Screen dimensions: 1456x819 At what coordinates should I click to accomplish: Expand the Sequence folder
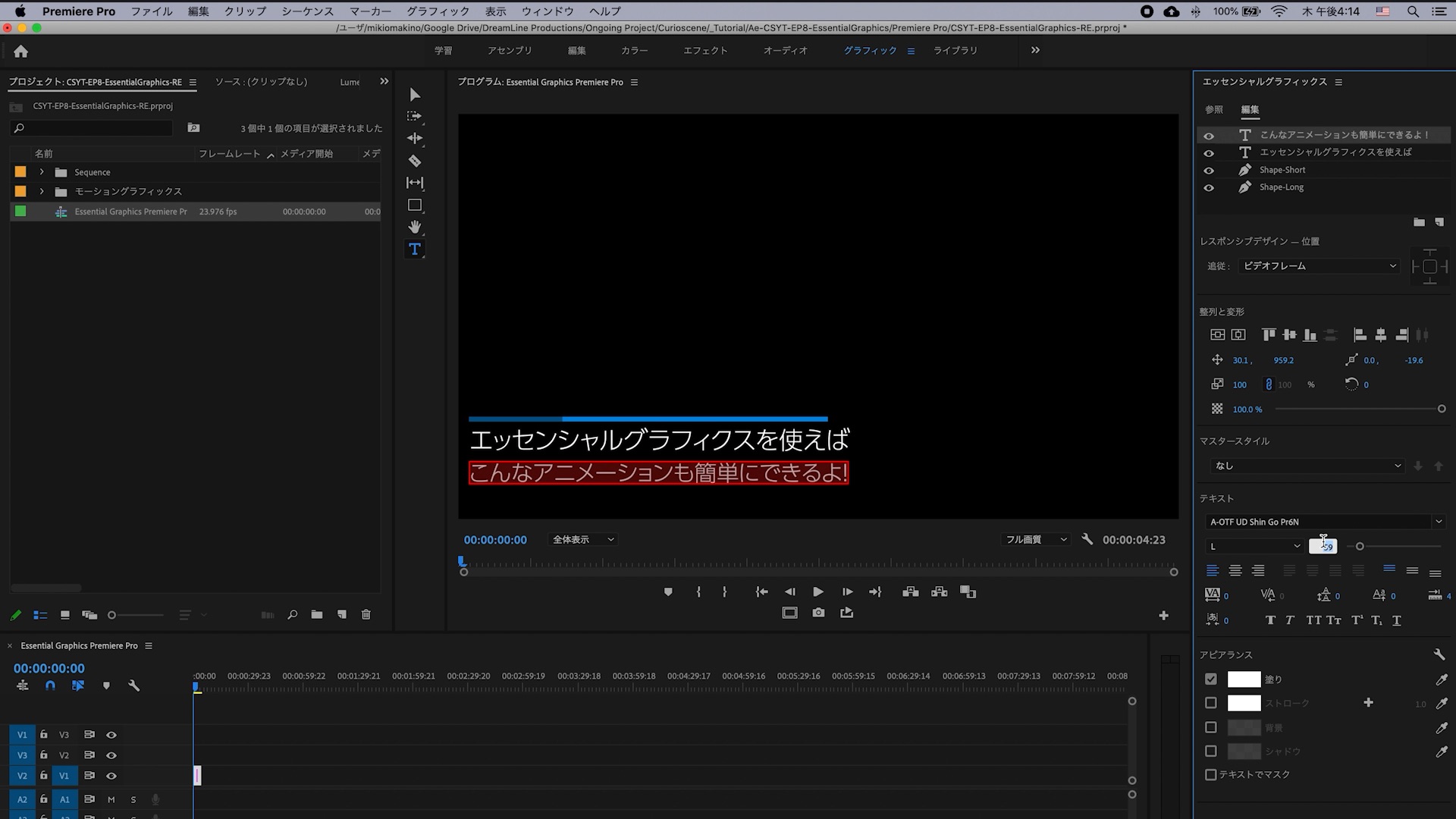pyautogui.click(x=42, y=172)
